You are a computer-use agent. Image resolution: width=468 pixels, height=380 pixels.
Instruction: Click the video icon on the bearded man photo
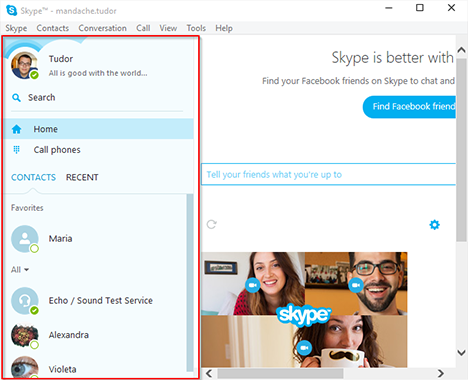356,285
